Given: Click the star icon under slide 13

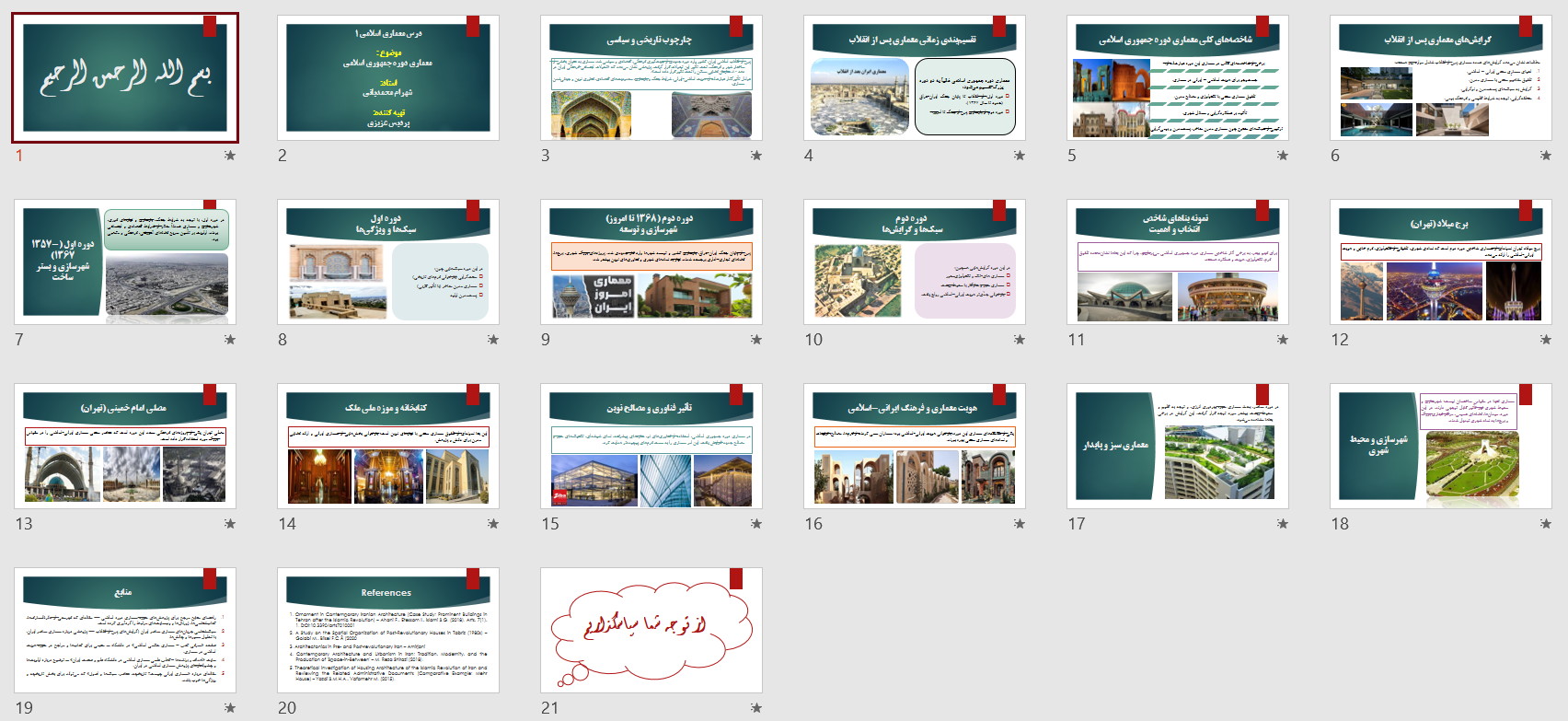Looking at the screenshot, I should (230, 524).
